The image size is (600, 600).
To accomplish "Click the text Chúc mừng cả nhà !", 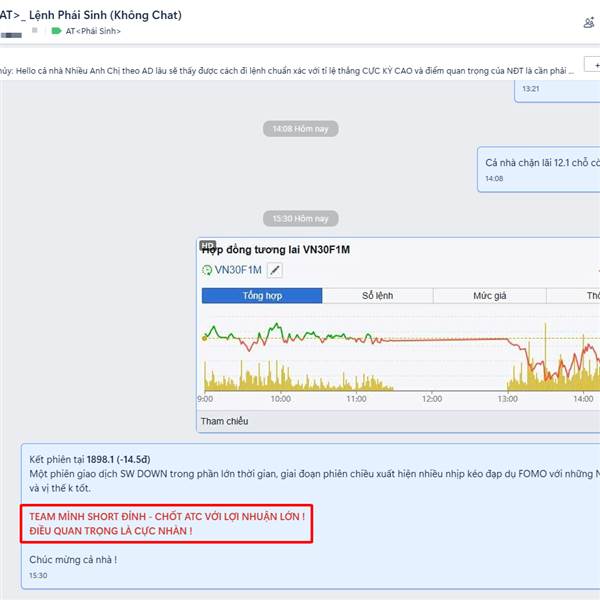I will [x=73, y=559].
